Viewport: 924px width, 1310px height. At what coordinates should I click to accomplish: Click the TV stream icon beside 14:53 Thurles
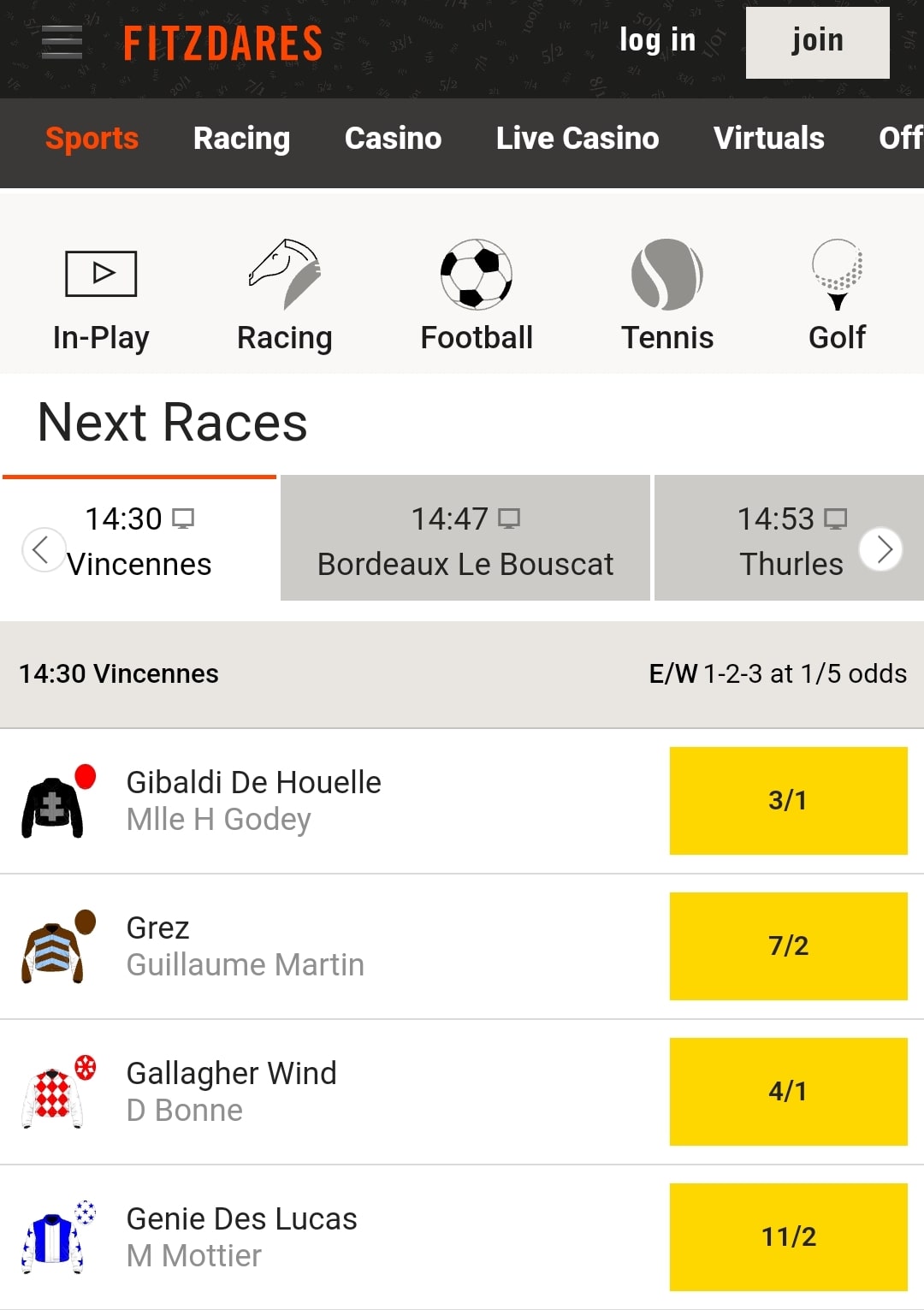click(x=836, y=517)
